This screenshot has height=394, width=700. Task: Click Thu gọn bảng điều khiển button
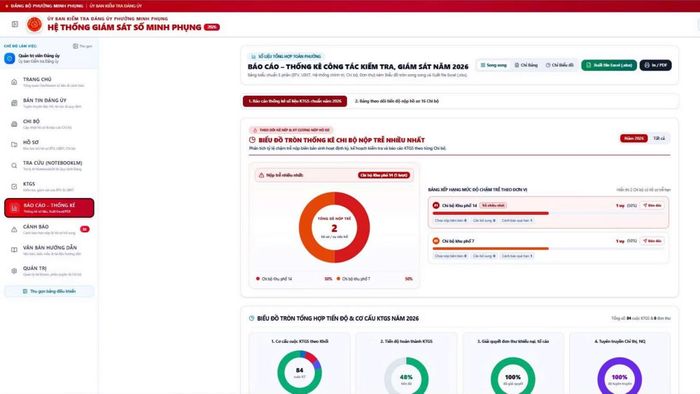49,291
